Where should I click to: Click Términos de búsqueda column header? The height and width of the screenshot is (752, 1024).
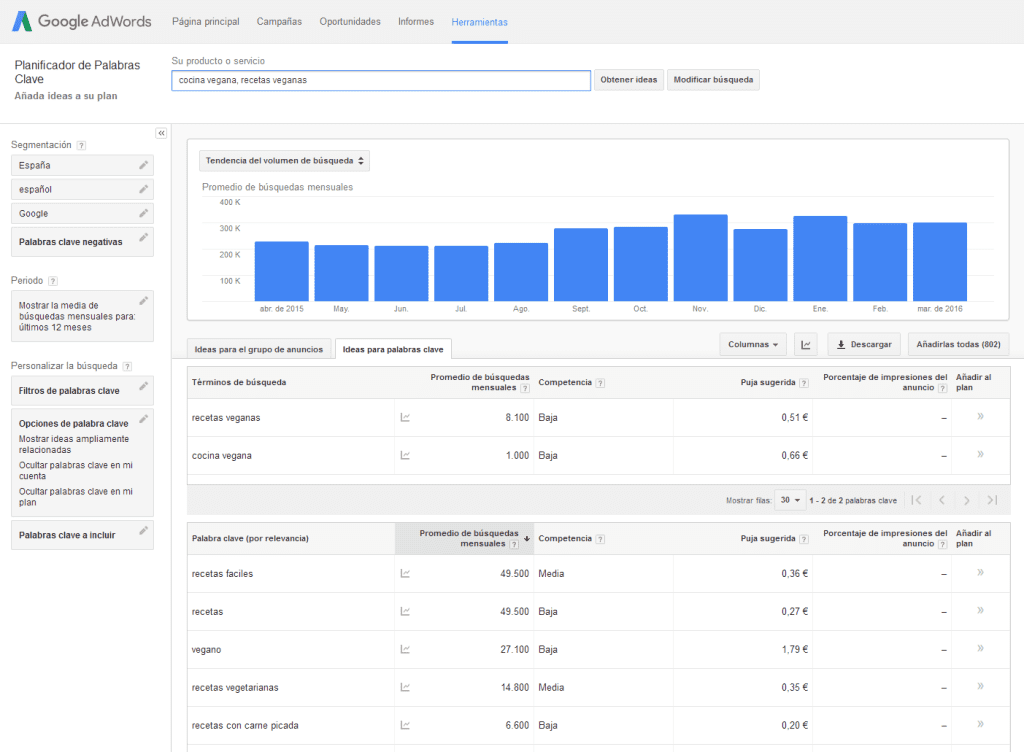pyautogui.click(x=239, y=383)
